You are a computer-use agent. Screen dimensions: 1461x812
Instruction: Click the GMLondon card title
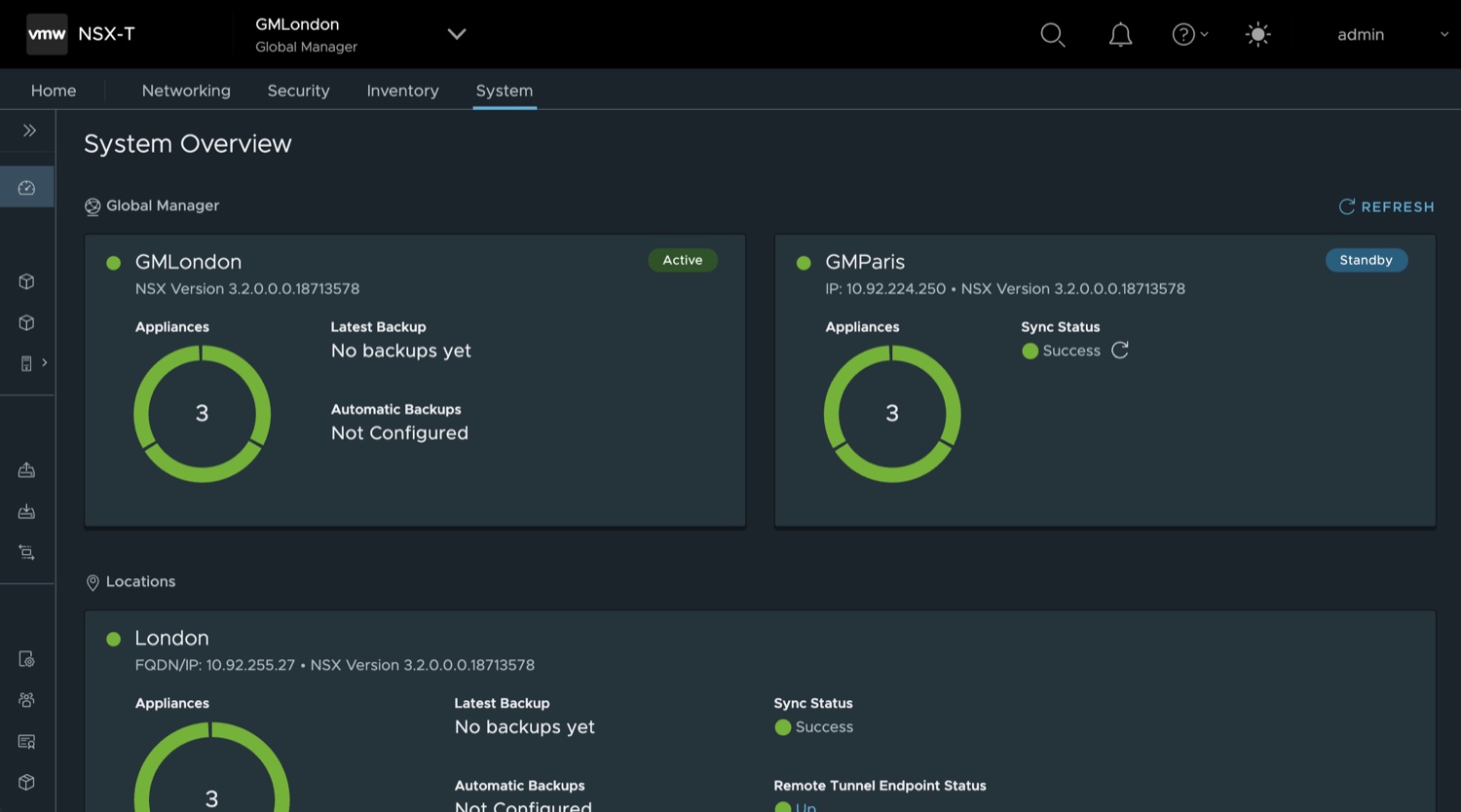[x=189, y=262]
